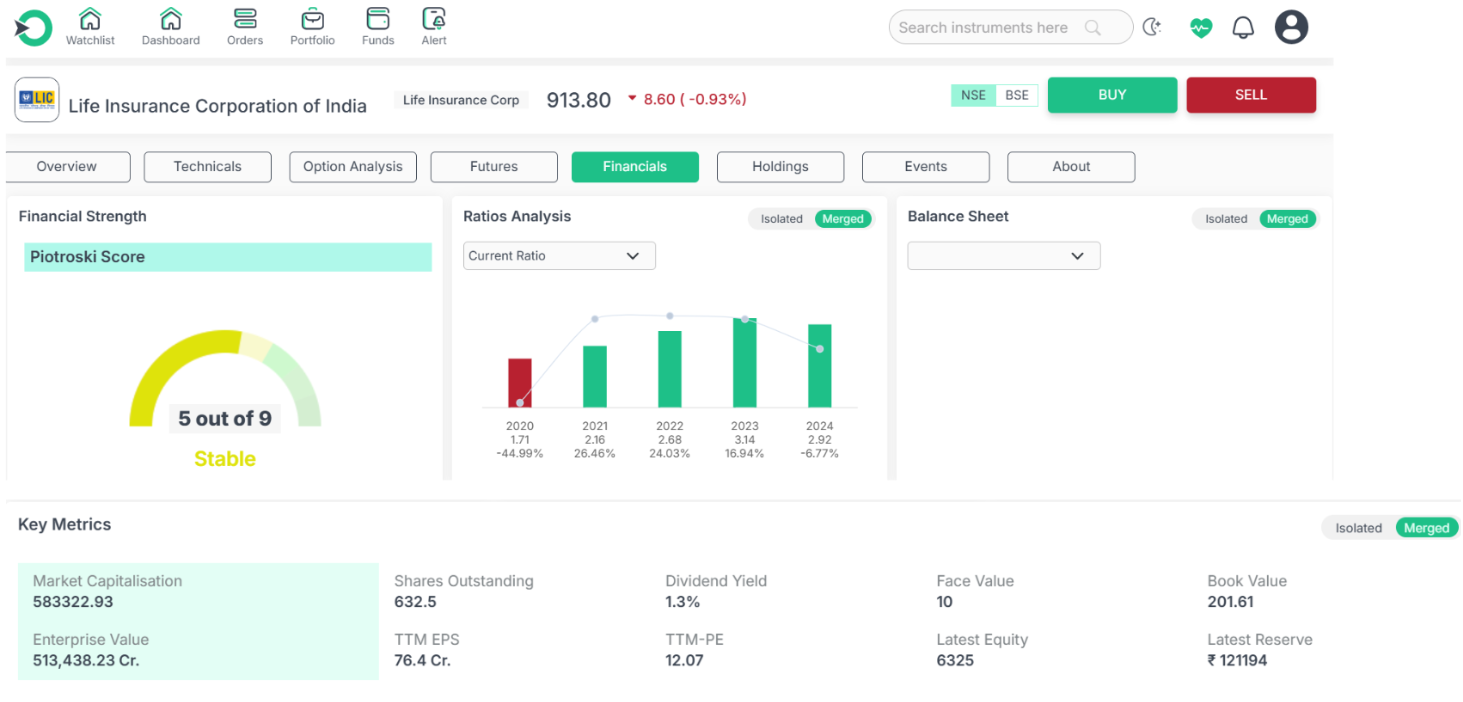
Task: Open the Option Analysis tab
Action: (352, 167)
